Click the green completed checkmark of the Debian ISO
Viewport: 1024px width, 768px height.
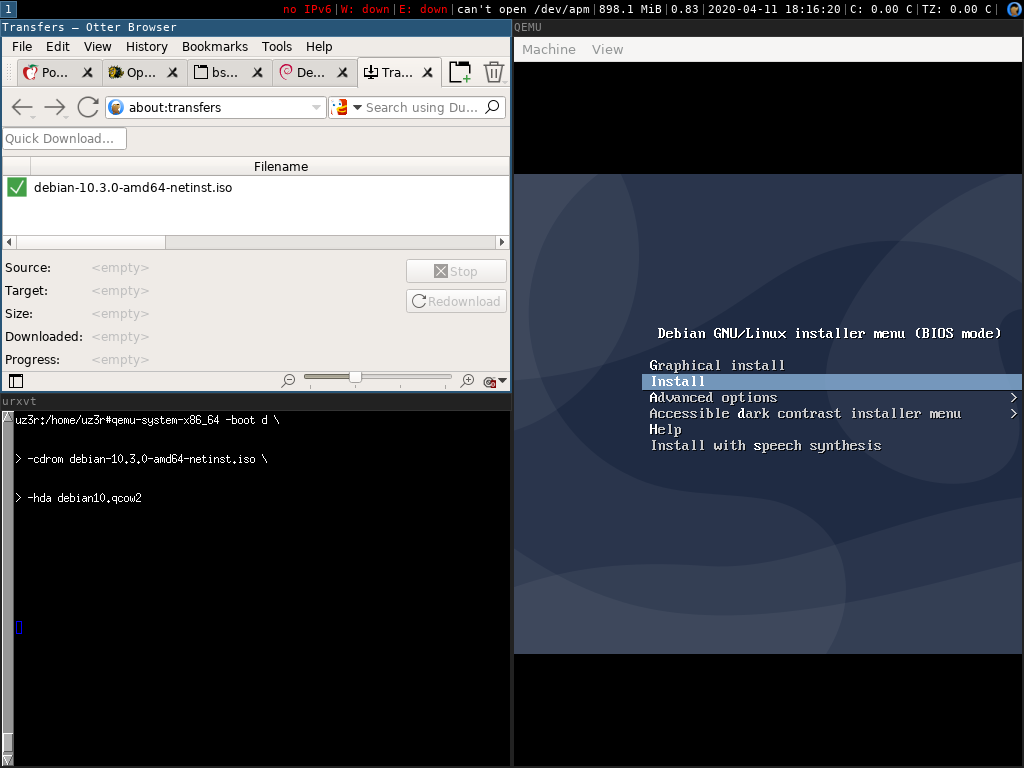17,187
